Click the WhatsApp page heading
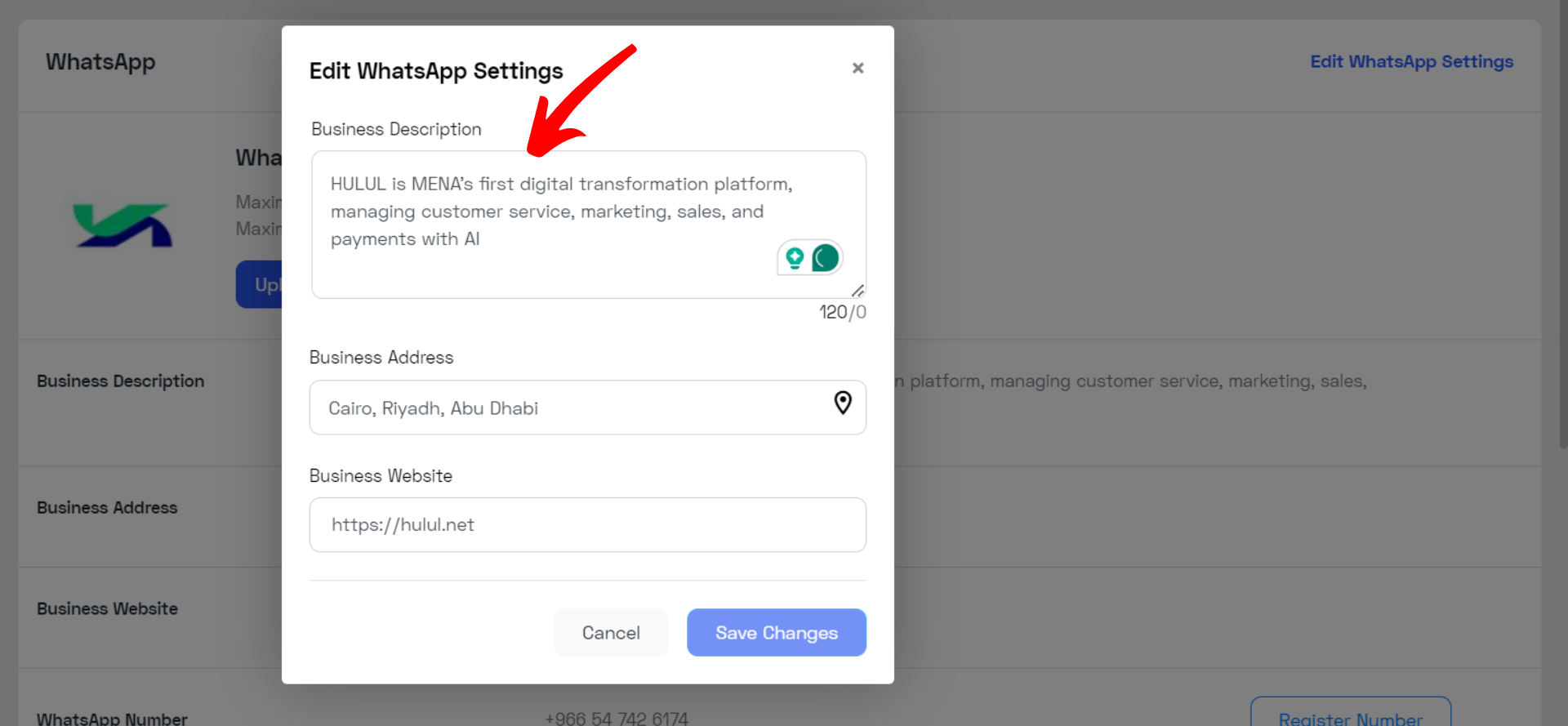Screen dimensions: 1568x726 click(100, 63)
